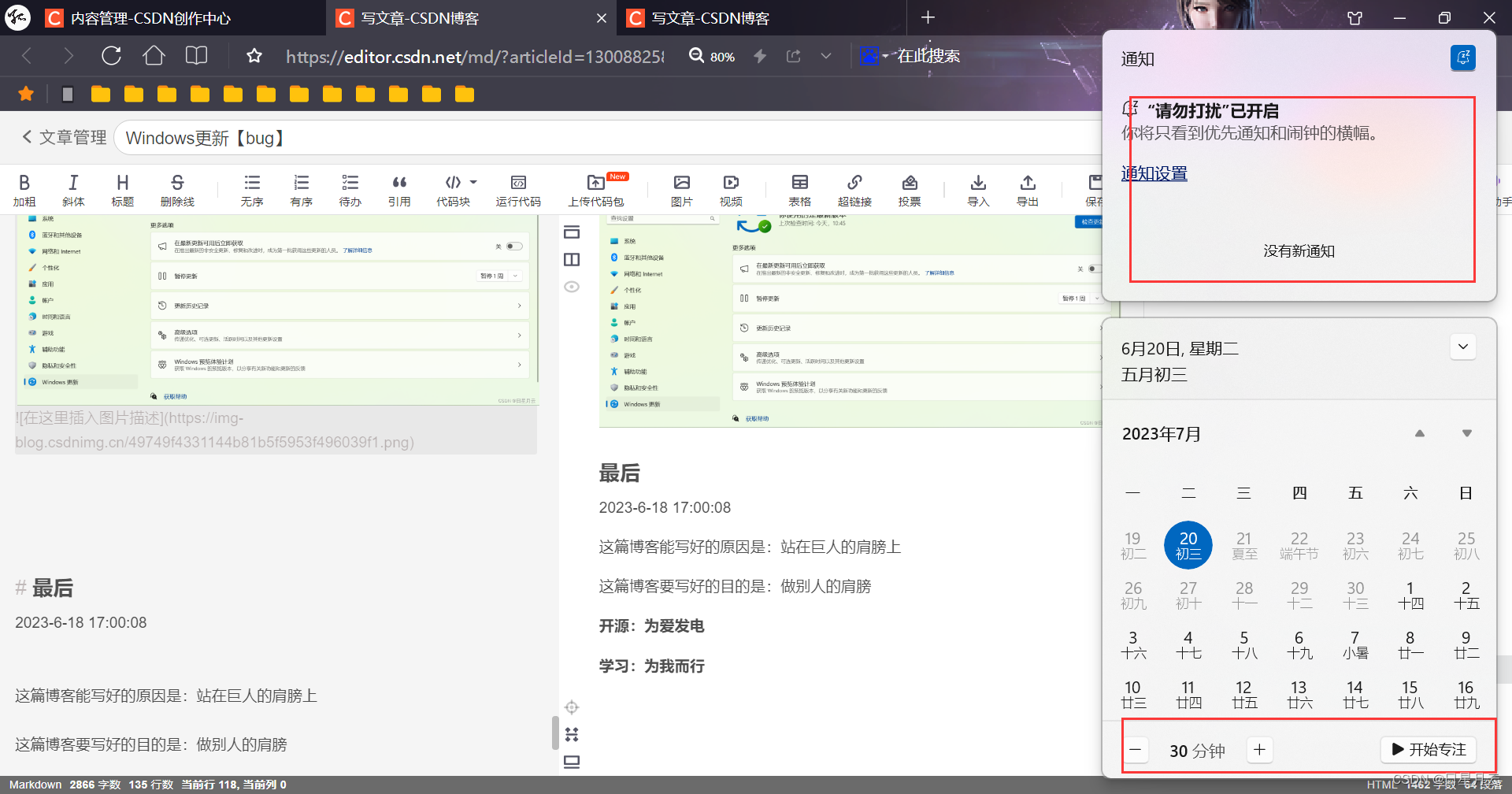Open the zoom level 80% control

coord(712,56)
